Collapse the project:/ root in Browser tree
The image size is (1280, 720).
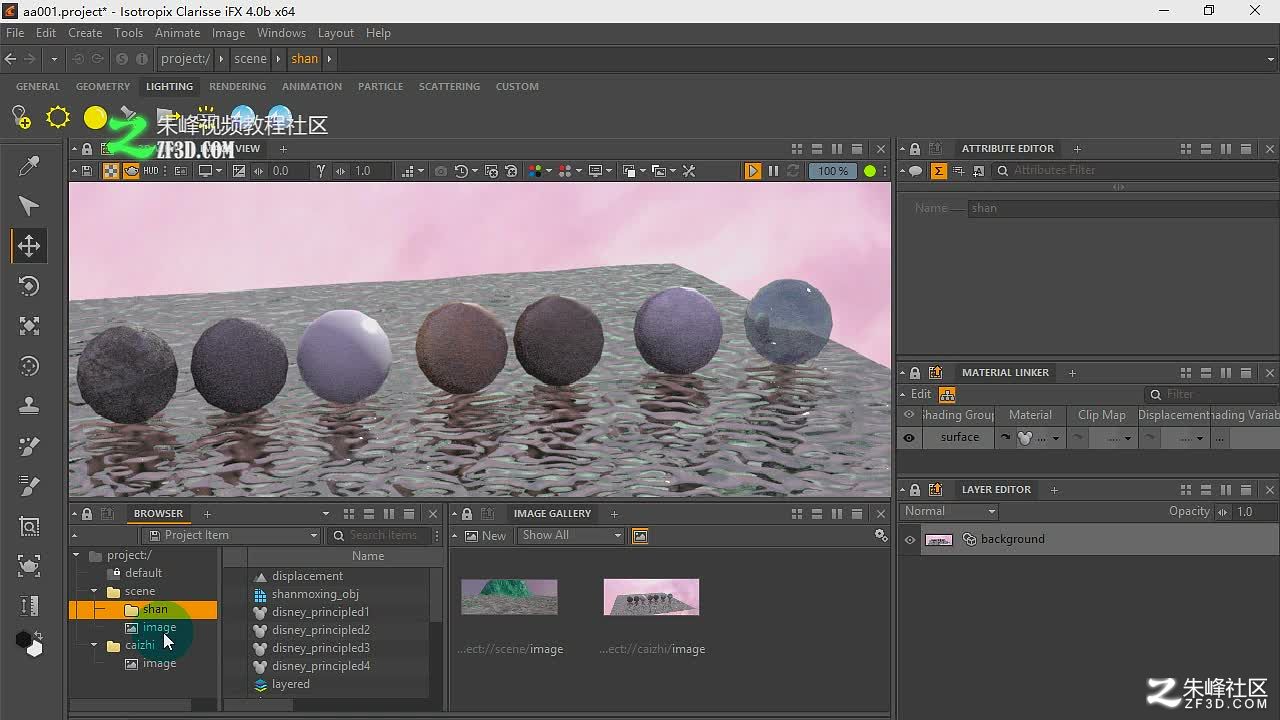76,555
